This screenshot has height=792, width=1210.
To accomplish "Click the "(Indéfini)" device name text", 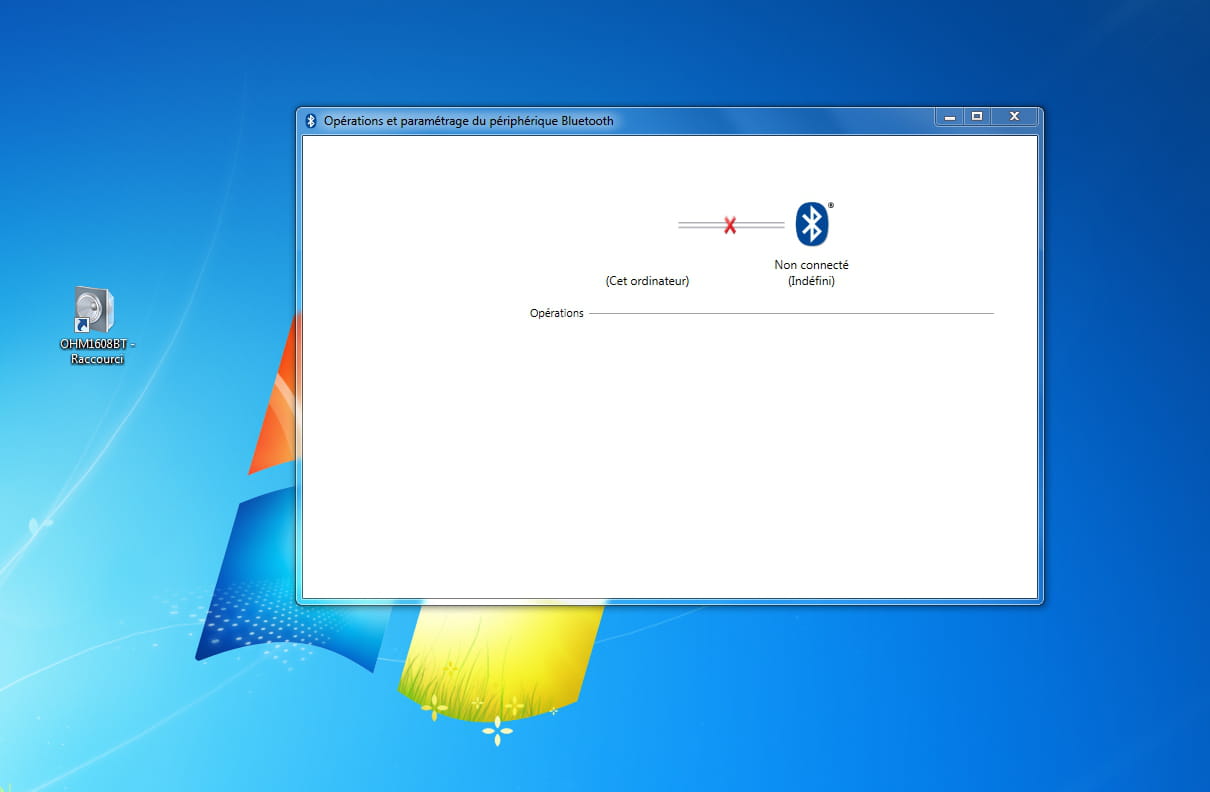I will [811, 281].
